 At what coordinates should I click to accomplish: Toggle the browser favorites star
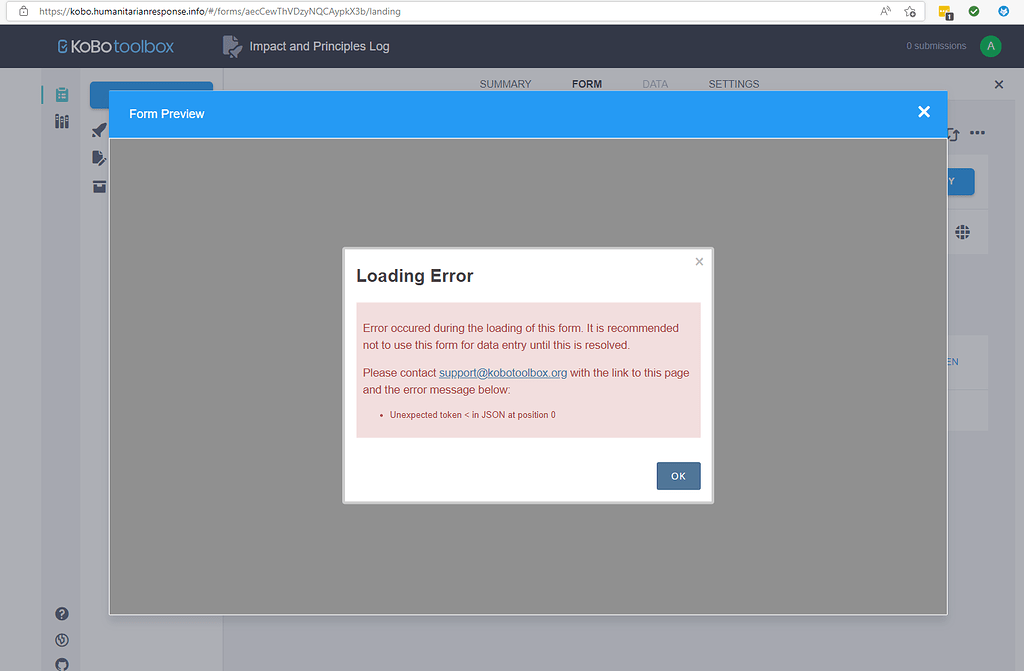click(x=910, y=11)
